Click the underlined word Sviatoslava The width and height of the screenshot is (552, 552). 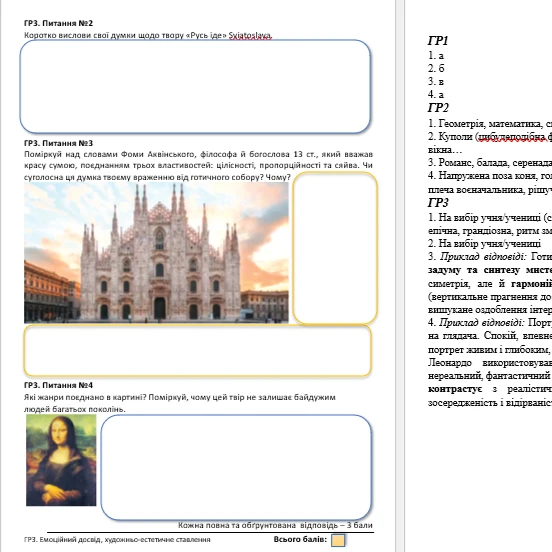click(250, 35)
